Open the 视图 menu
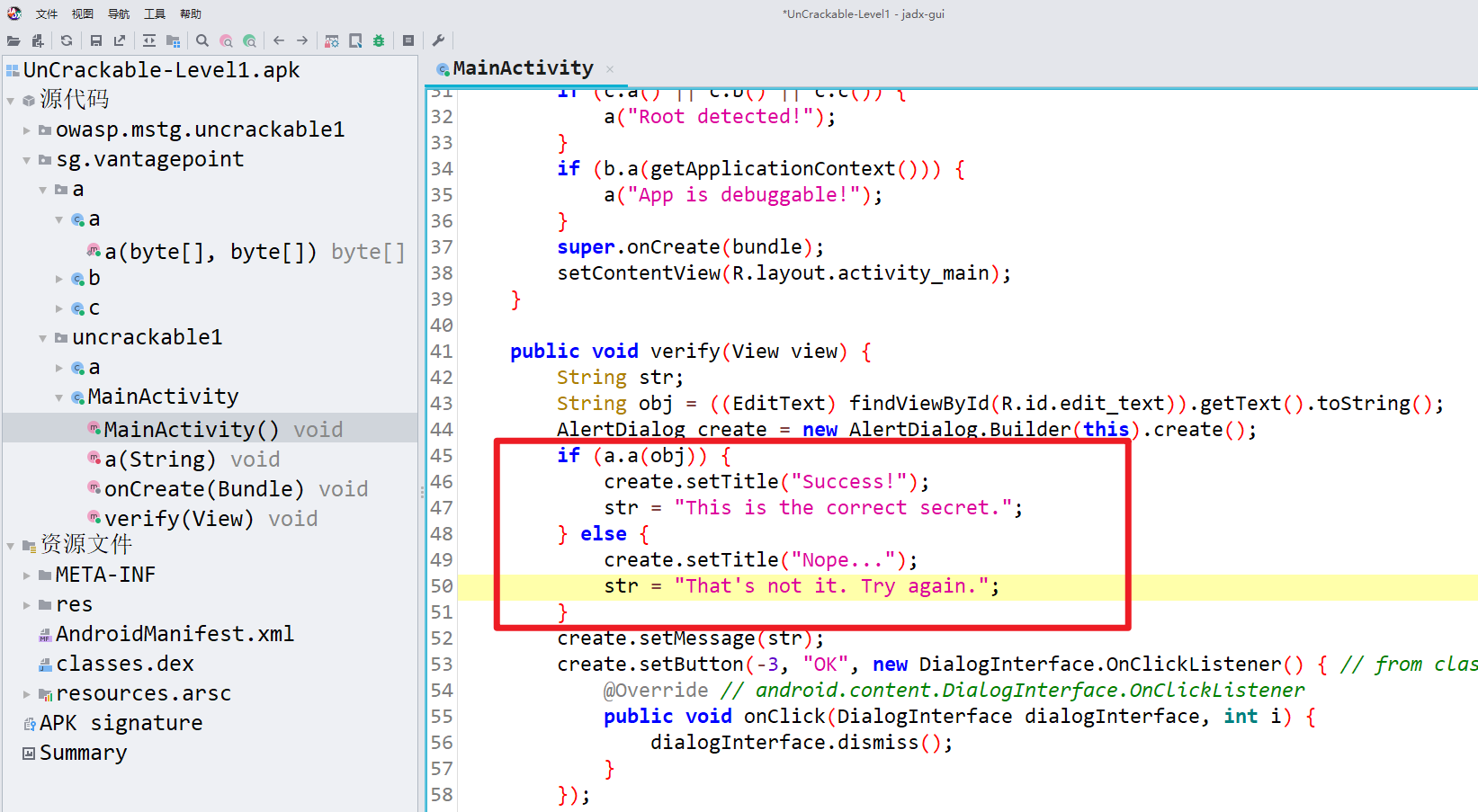 coord(83,13)
